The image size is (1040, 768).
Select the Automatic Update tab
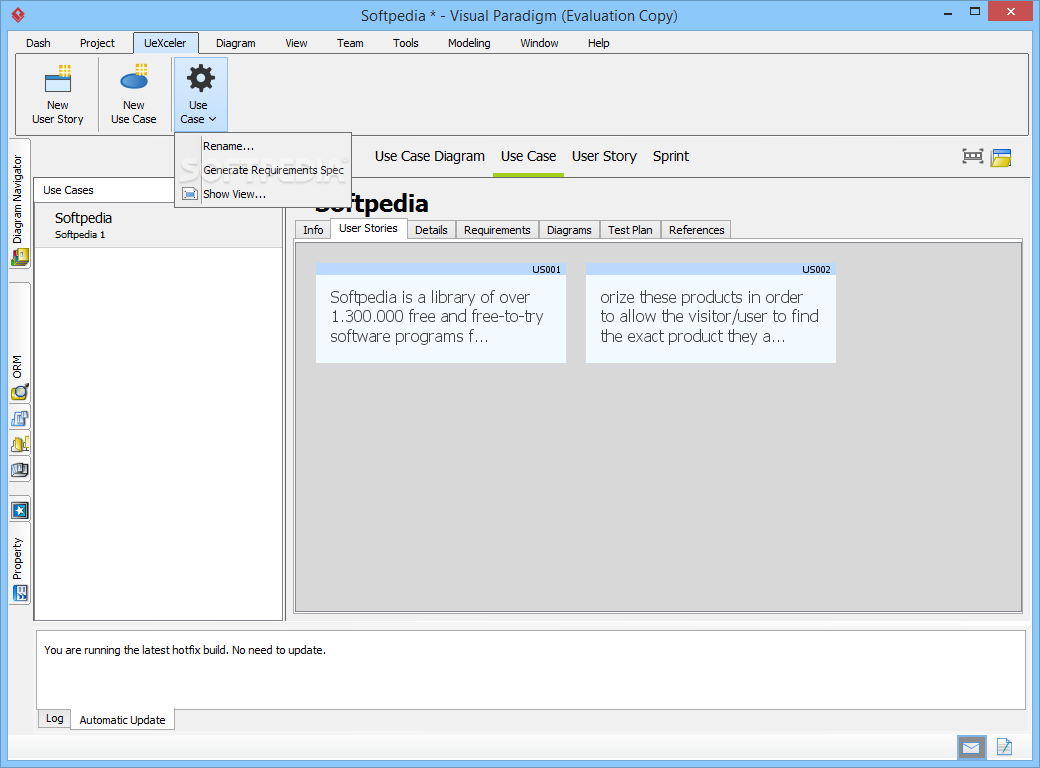coord(122,720)
